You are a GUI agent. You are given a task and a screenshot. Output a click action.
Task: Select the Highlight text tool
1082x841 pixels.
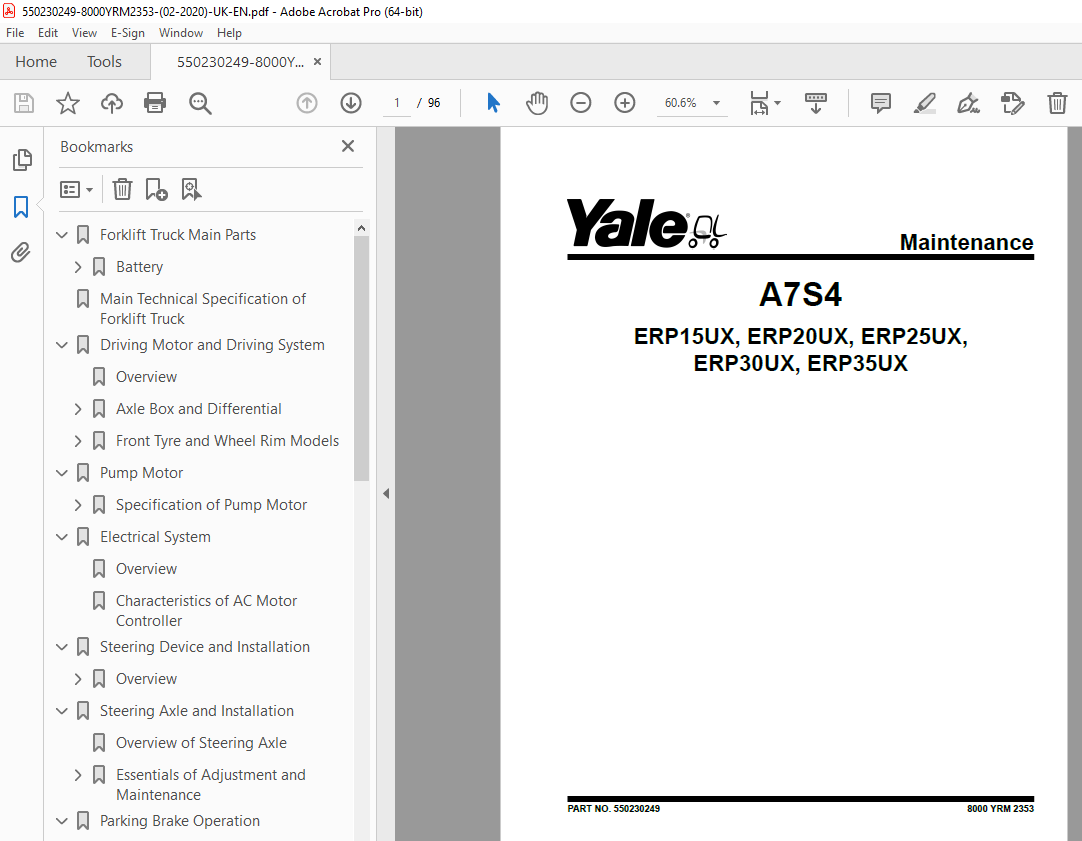[x=925, y=103]
